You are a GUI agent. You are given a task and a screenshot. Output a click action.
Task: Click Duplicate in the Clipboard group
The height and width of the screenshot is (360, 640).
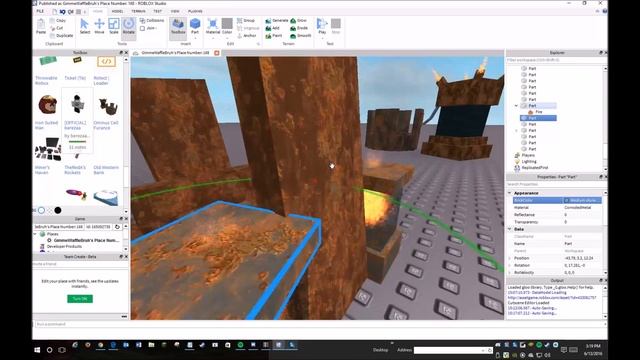(x=62, y=36)
